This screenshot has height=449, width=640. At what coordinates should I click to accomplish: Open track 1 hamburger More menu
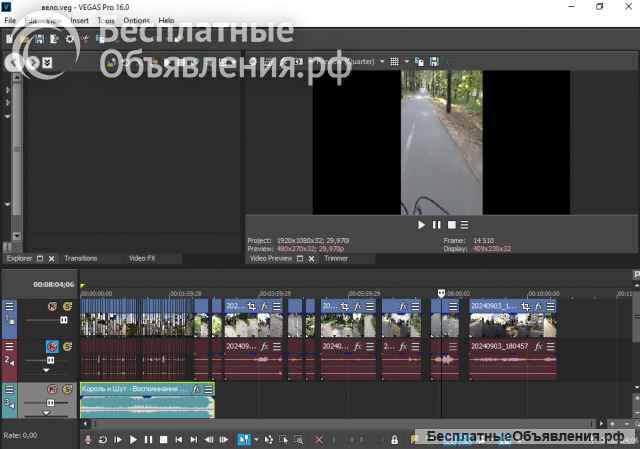[9, 307]
